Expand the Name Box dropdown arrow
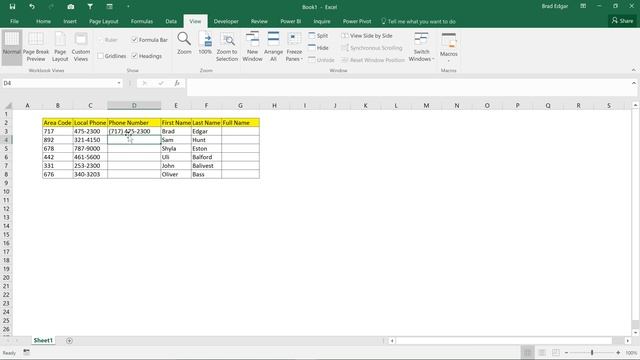This screenshot has width=640, height=360. tap(119, 83)
